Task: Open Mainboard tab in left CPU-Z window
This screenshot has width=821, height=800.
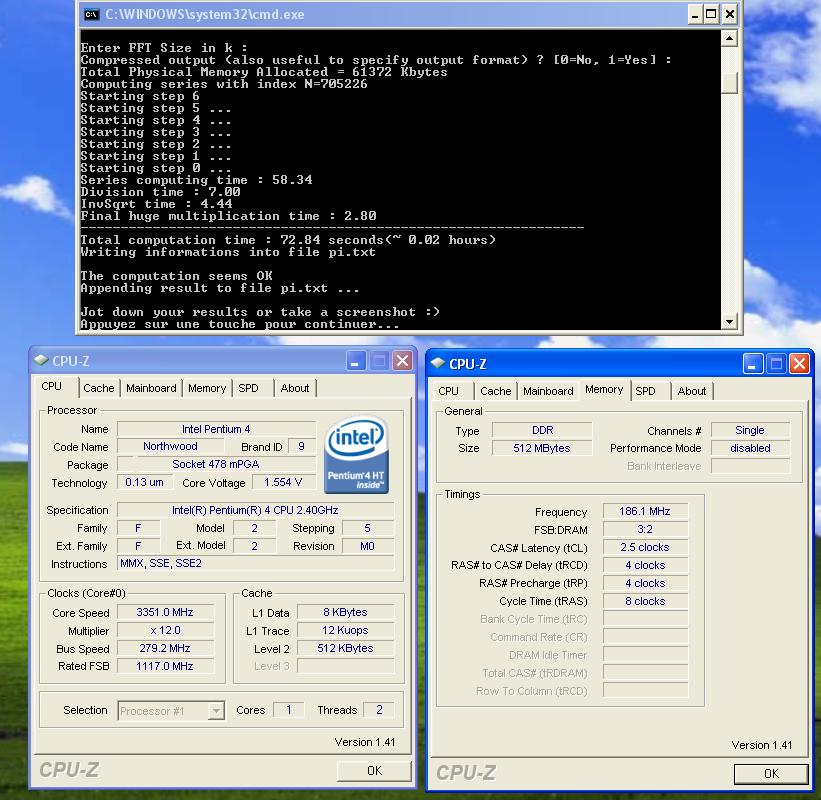Action: (151, 388)
